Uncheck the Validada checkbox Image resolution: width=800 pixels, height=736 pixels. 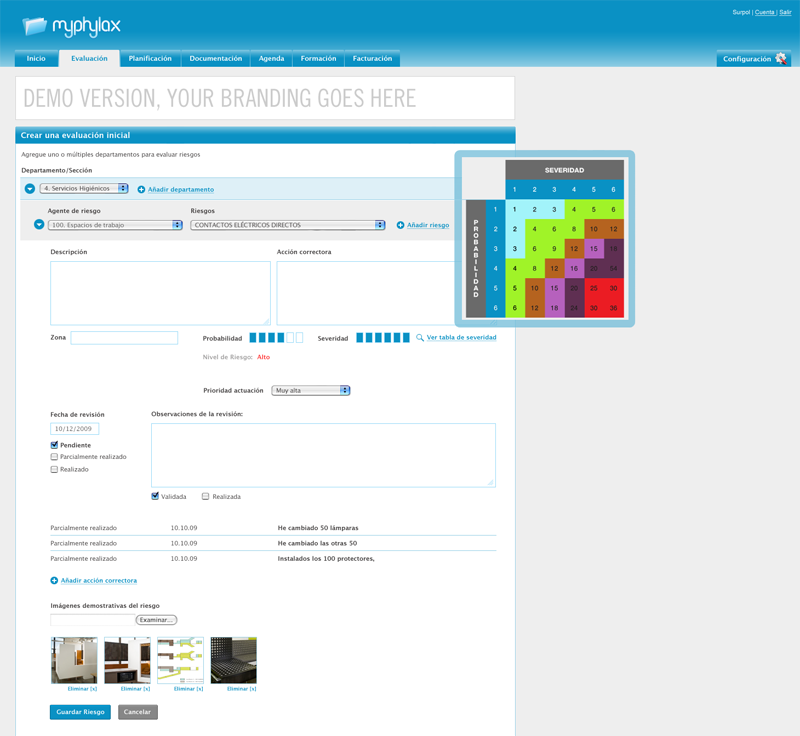pyautogui.click(x=156, y=496)
